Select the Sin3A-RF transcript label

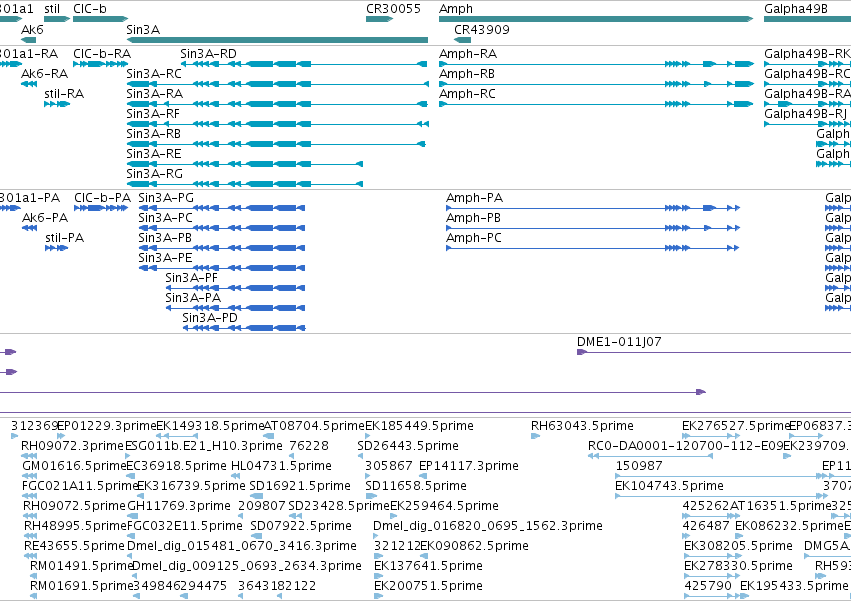(x=153, y=114)
